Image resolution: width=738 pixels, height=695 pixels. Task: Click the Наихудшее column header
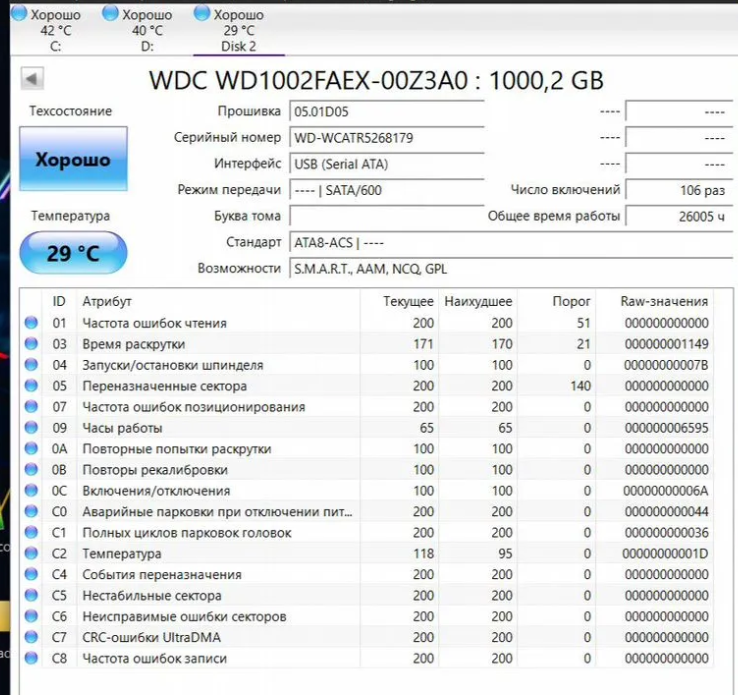pyautogui.click(x=478, y=302)
